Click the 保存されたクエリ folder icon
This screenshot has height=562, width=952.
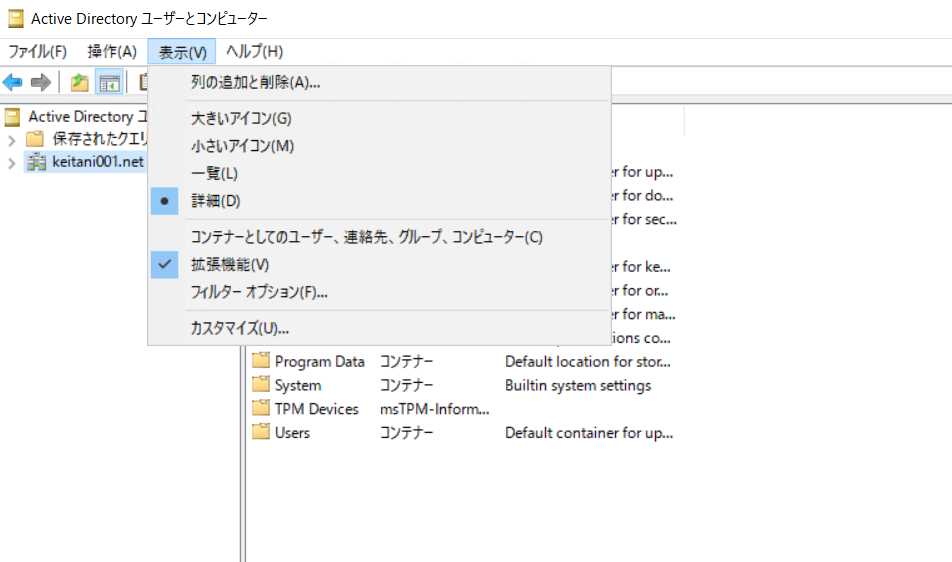point(35,139)
